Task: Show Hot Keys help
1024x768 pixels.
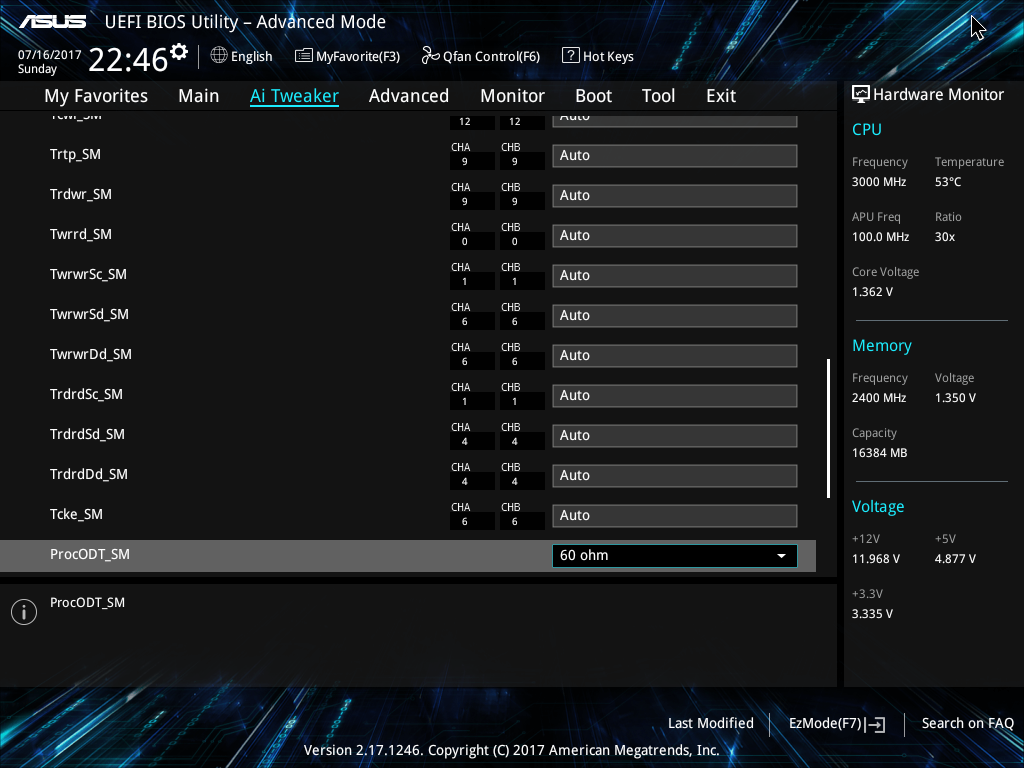Action: pyautogui.click(x=598, y=56)
